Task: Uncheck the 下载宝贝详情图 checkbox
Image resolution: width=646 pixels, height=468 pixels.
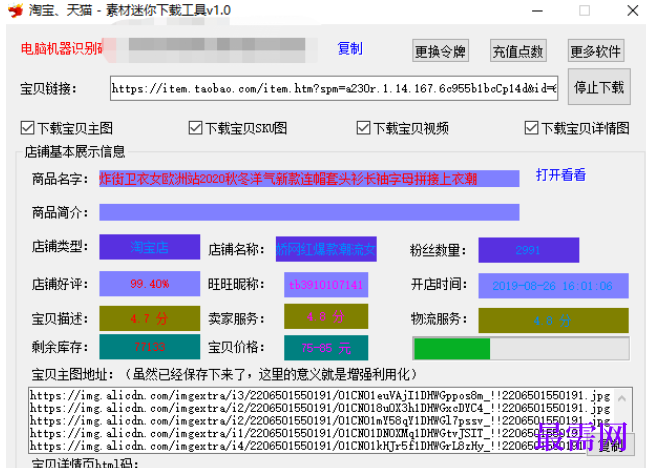Action: pyautogui.click(x=531, y=128)
